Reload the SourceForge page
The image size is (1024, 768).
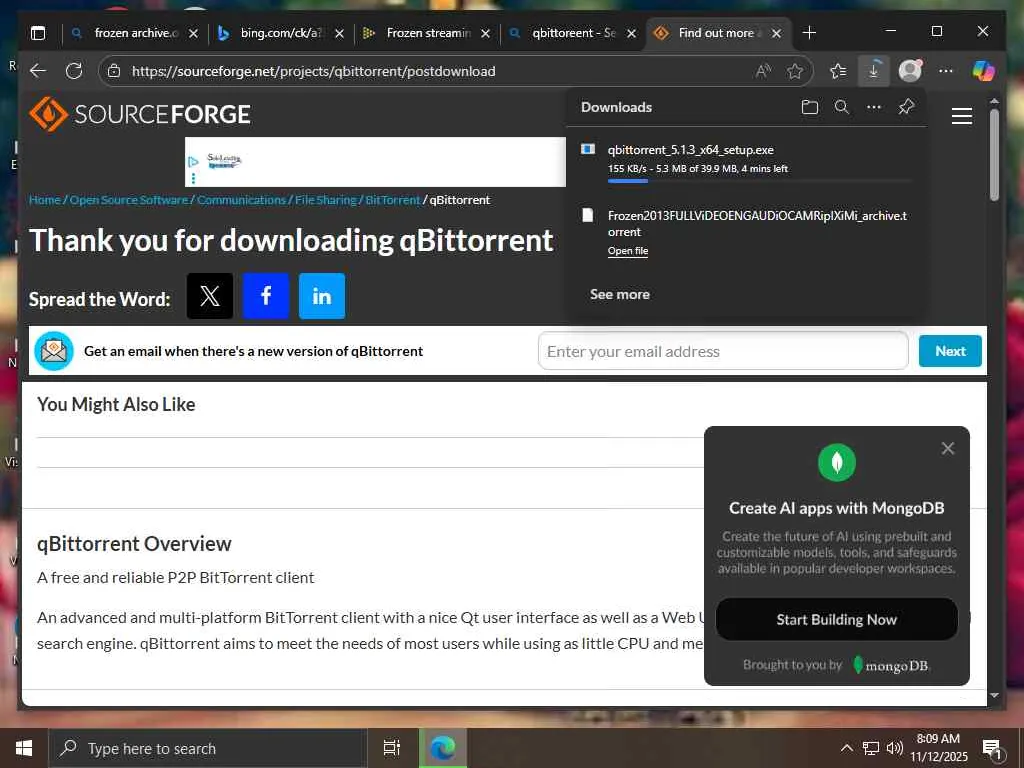[x=74, y=71]
